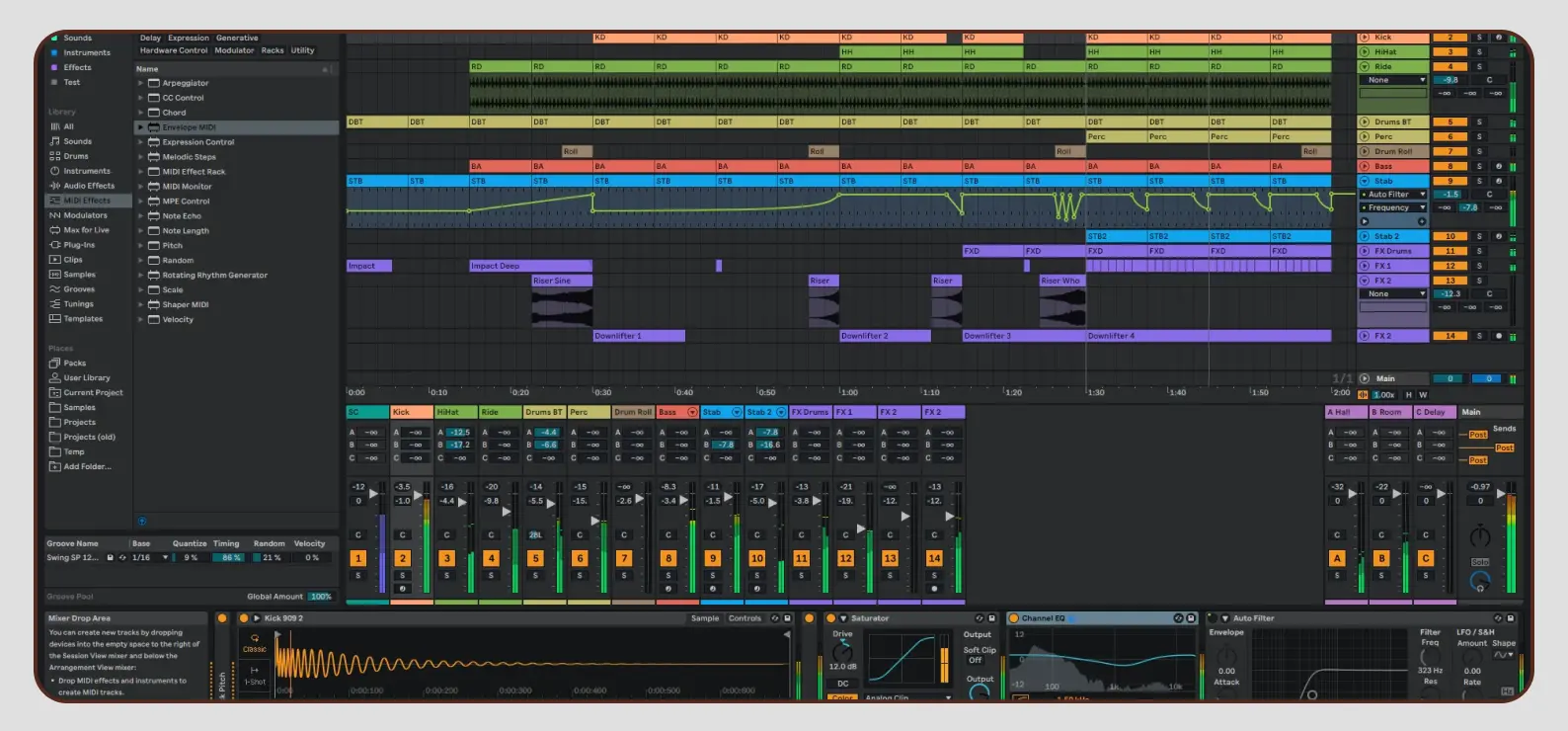Toggle track activator 2 in mixer

pyautogui.click(x=403, y=558)
